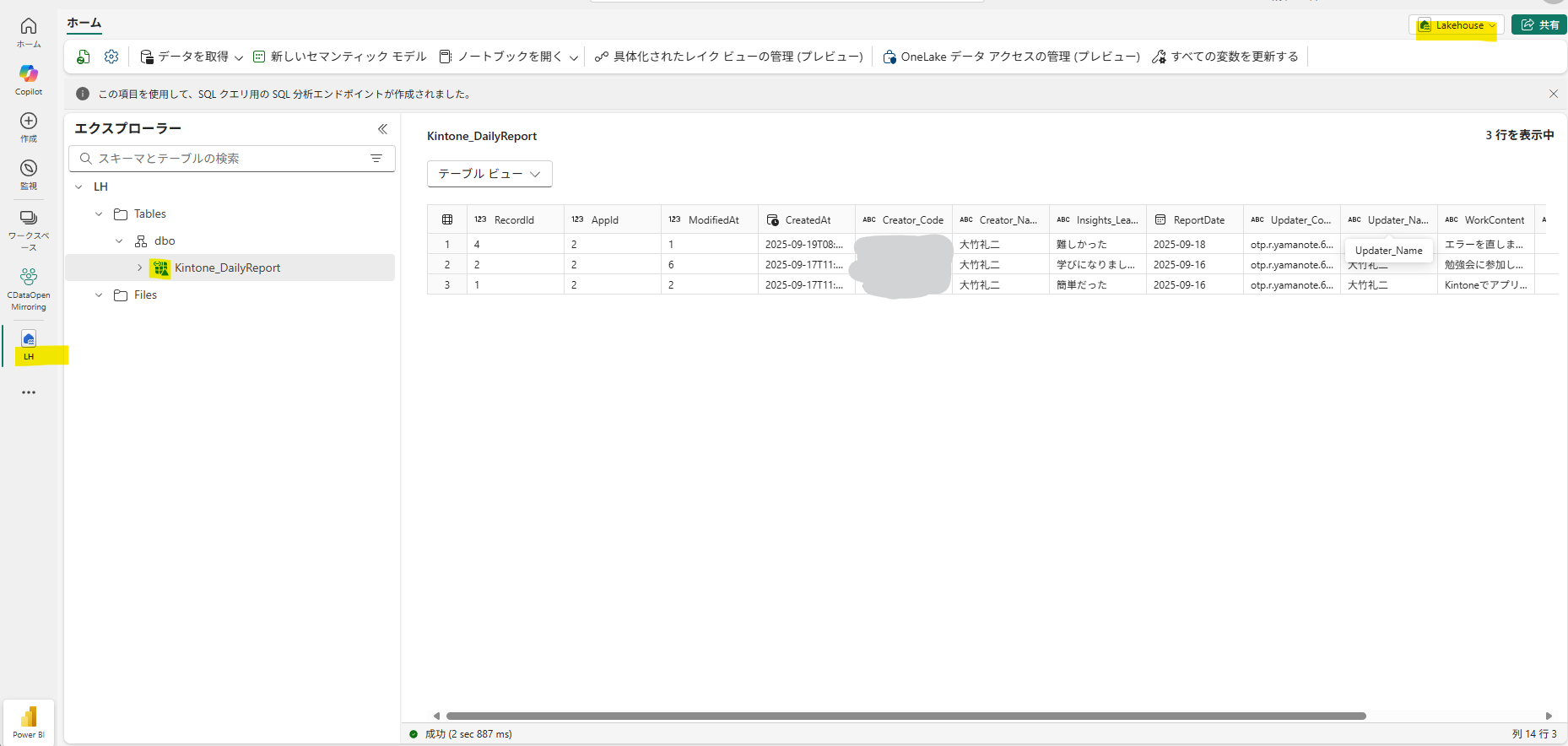This screenshot has height=746, width=1568.
Task: Click the Updater_Co... column header
Action: (x=1291, y=219)
